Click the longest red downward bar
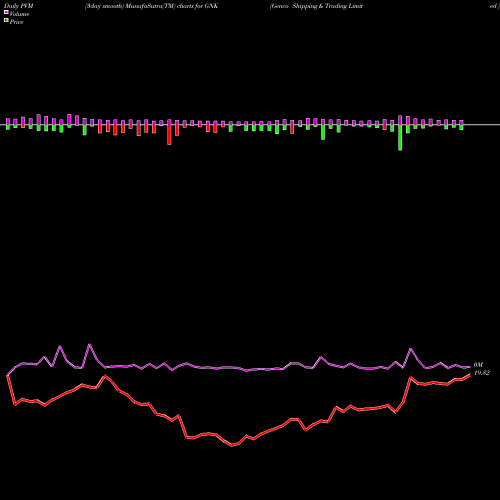The image size is (500, 500). click(169, 135)
